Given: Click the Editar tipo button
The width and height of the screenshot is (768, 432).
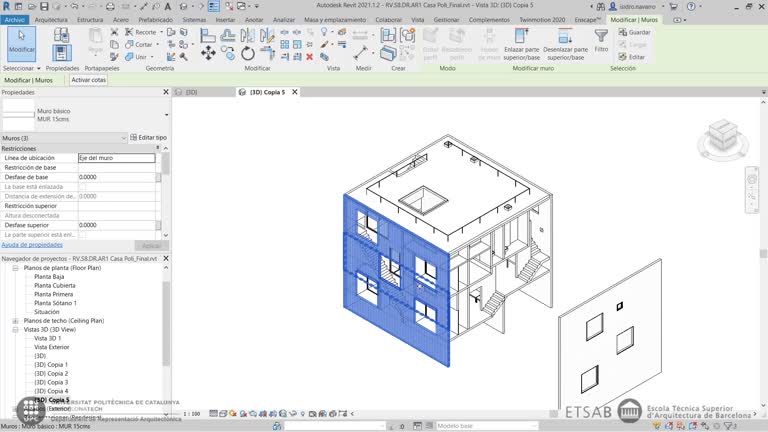Looking at the screenshot, I should coord(148,137).
